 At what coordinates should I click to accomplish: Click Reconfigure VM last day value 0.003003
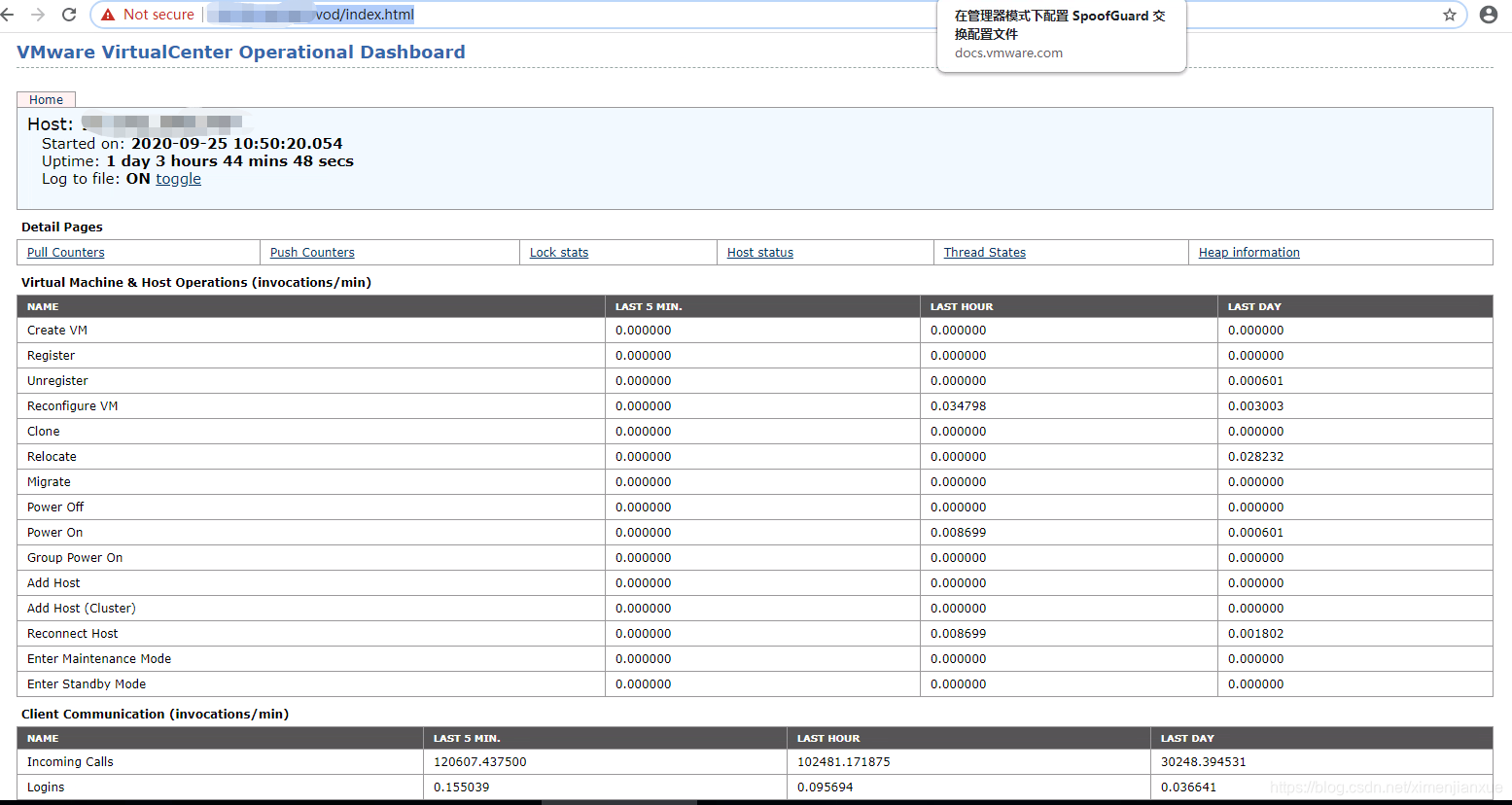(1255, 406)
